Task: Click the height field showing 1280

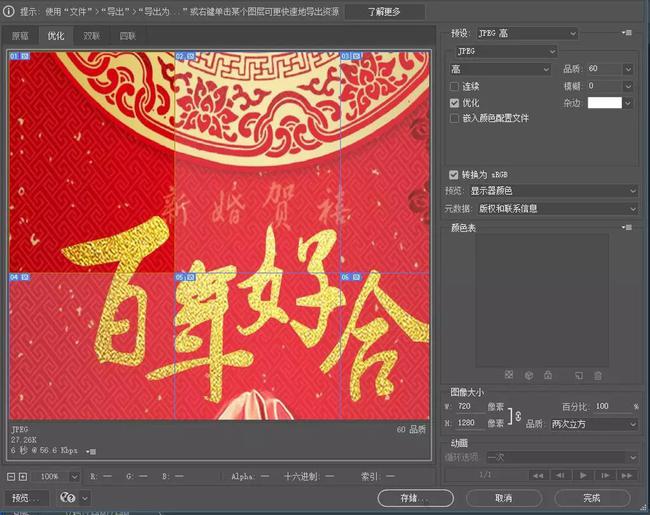Action: [470, 423]
